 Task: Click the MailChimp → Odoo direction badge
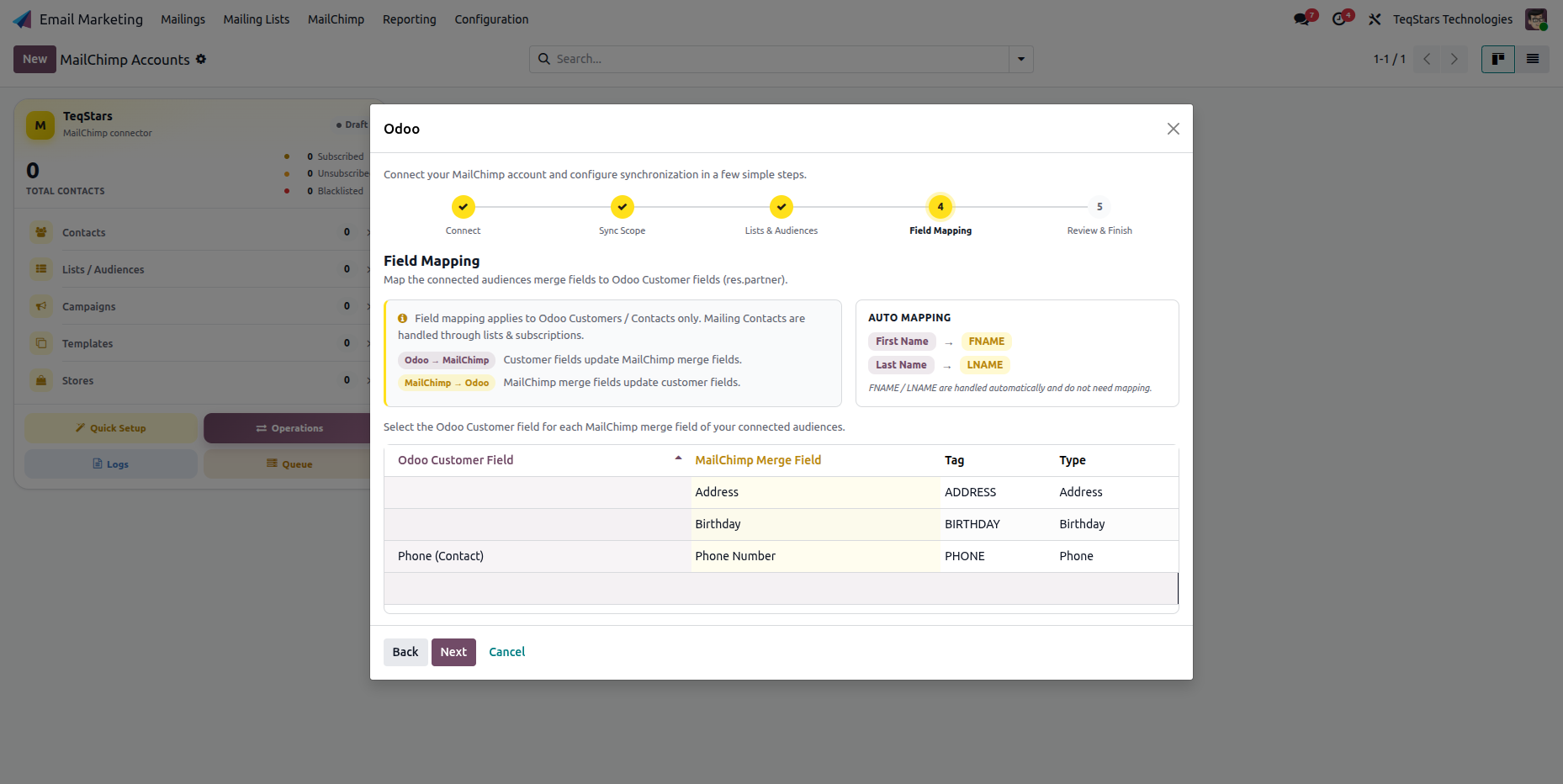(x=447, y=383)
